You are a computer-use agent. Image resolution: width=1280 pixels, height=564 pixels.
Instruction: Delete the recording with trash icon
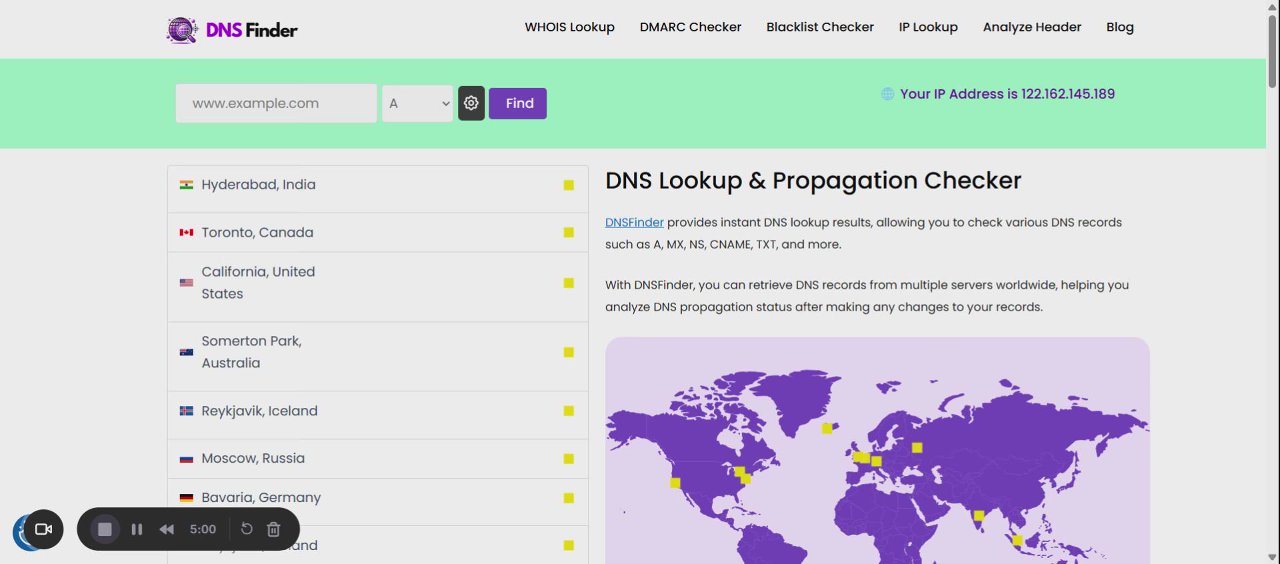point(274,529)
